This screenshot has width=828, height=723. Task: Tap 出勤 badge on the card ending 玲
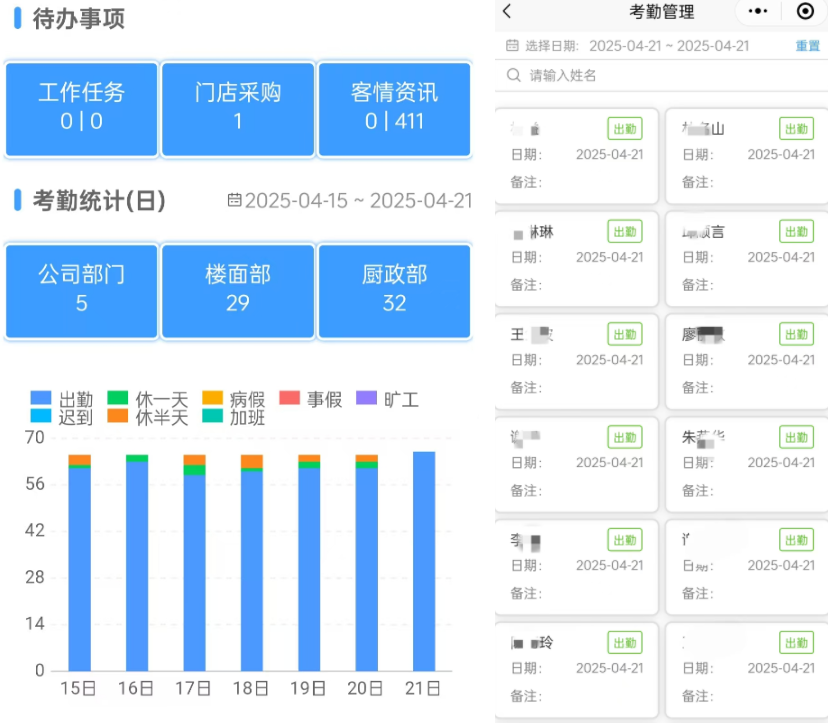(625, 643)
